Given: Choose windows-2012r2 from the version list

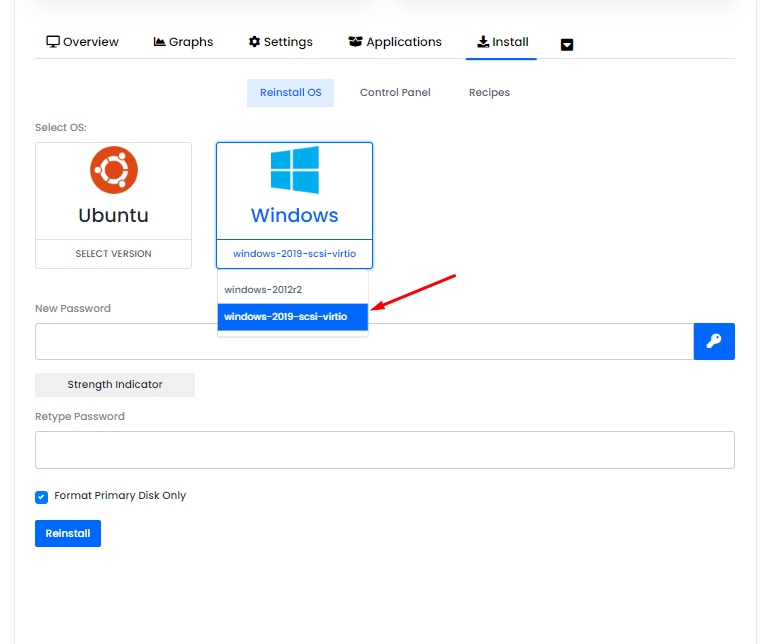Looking at the screenshot, I should [x=263, y=290].
